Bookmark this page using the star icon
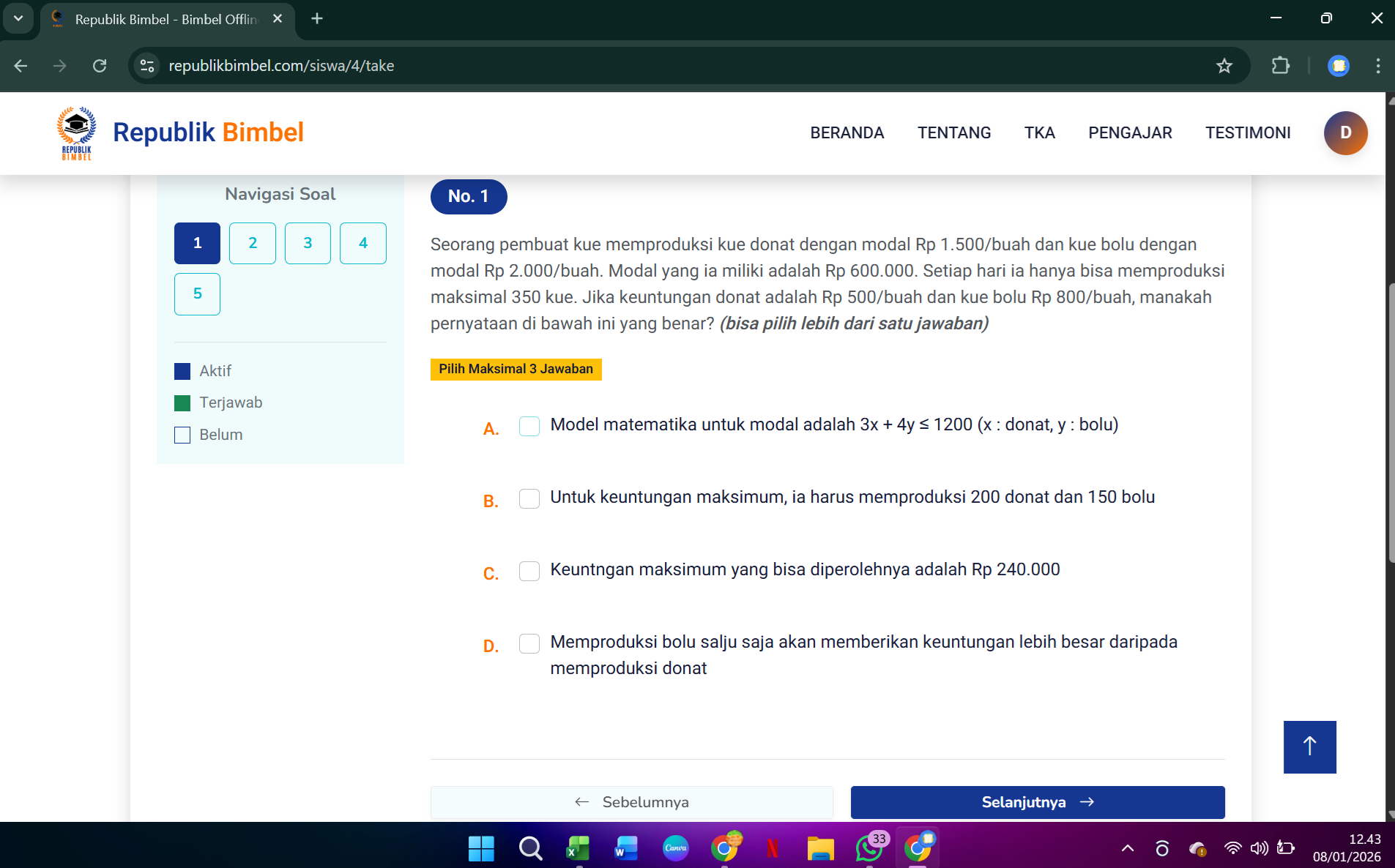Image resolution: width=1395 pixels, height=868 pixels. (x=1223, y=66)
